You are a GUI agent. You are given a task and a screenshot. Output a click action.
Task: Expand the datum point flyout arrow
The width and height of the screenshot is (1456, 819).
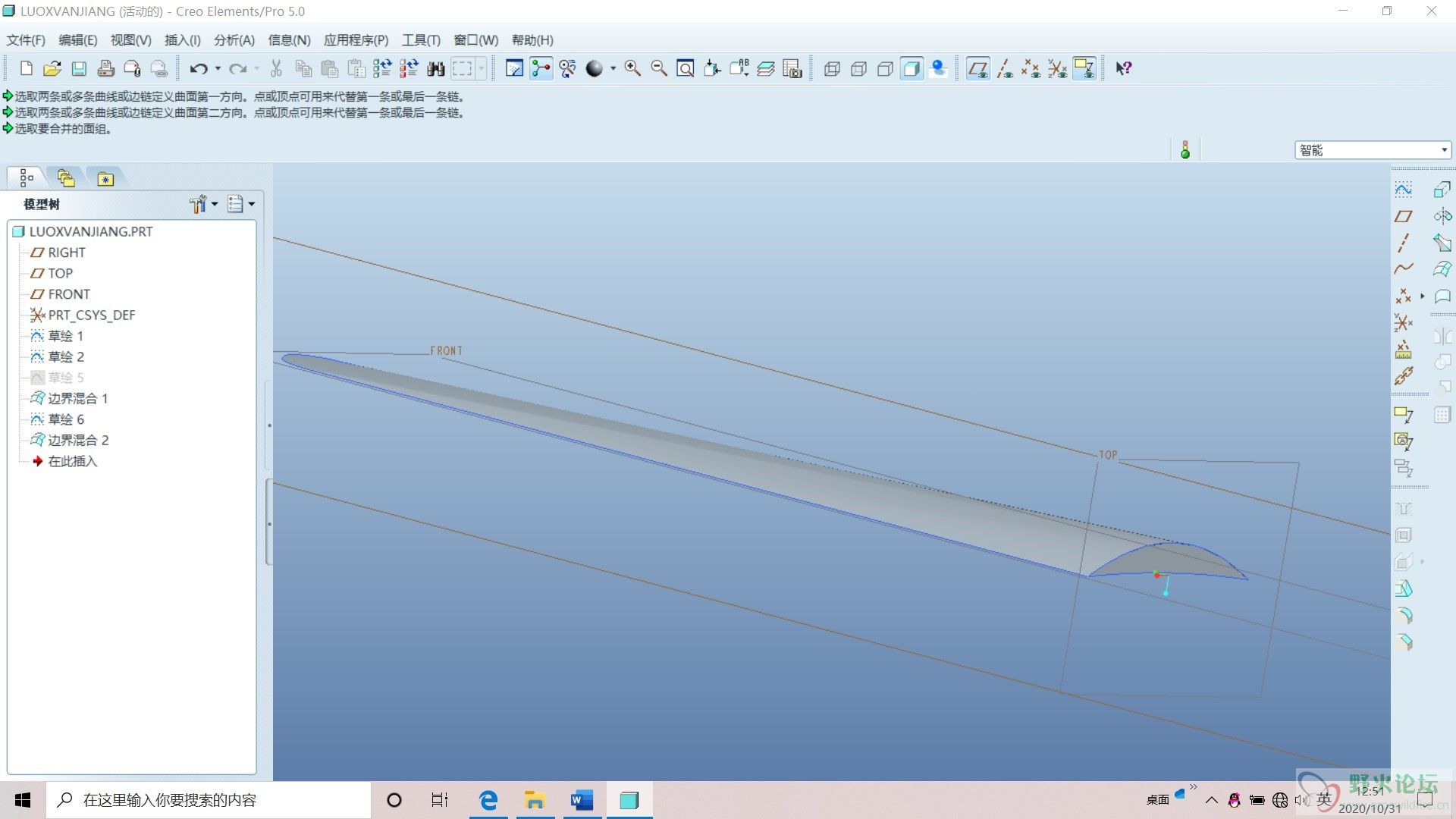1422,296
